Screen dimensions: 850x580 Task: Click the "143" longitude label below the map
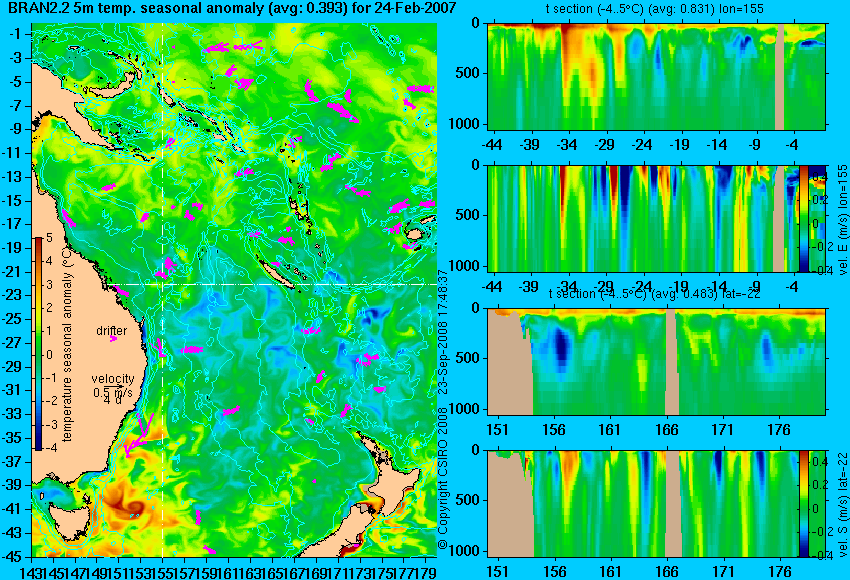tap(30, 572)
